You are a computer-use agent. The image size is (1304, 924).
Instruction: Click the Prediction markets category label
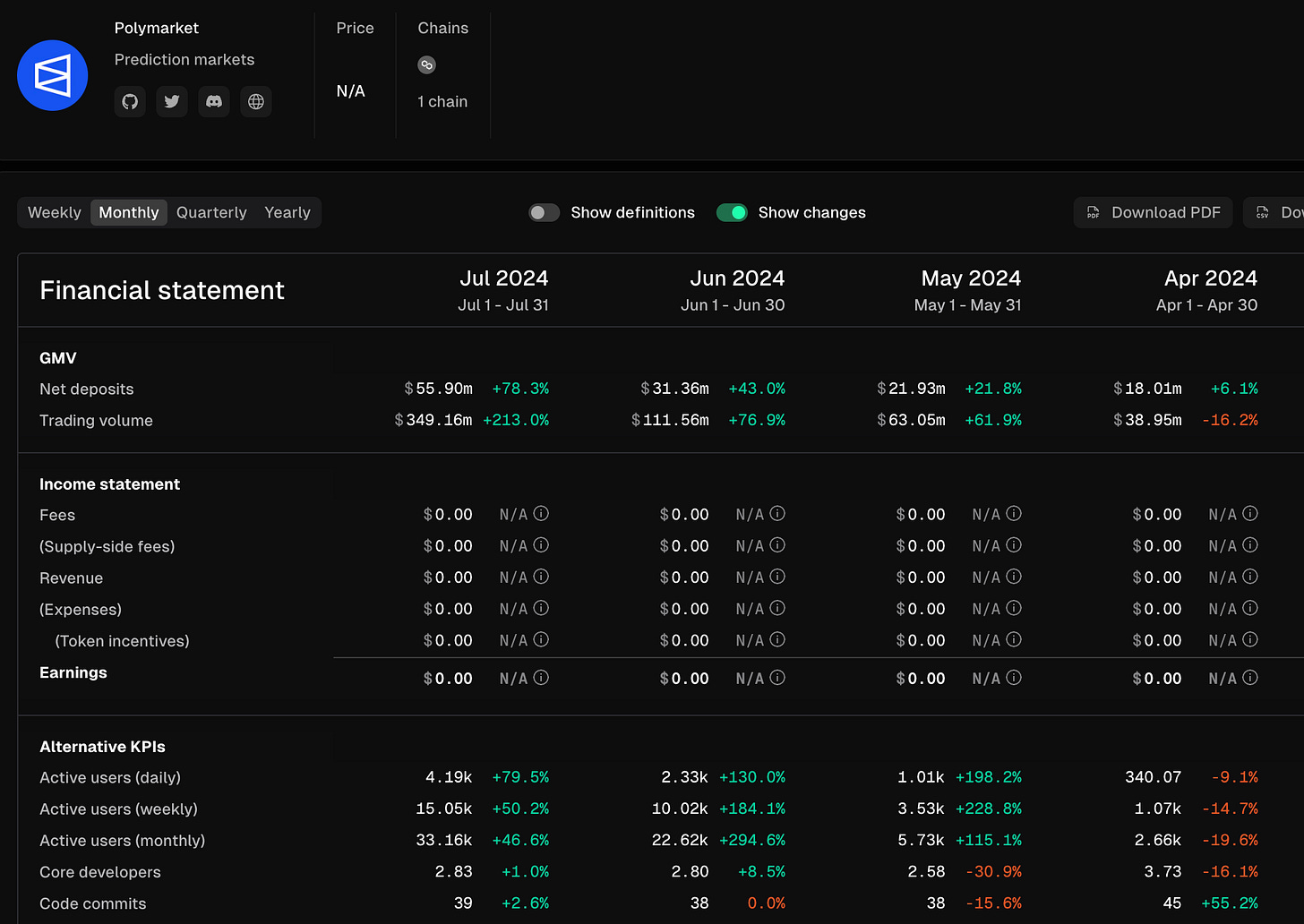click(184, 59)
